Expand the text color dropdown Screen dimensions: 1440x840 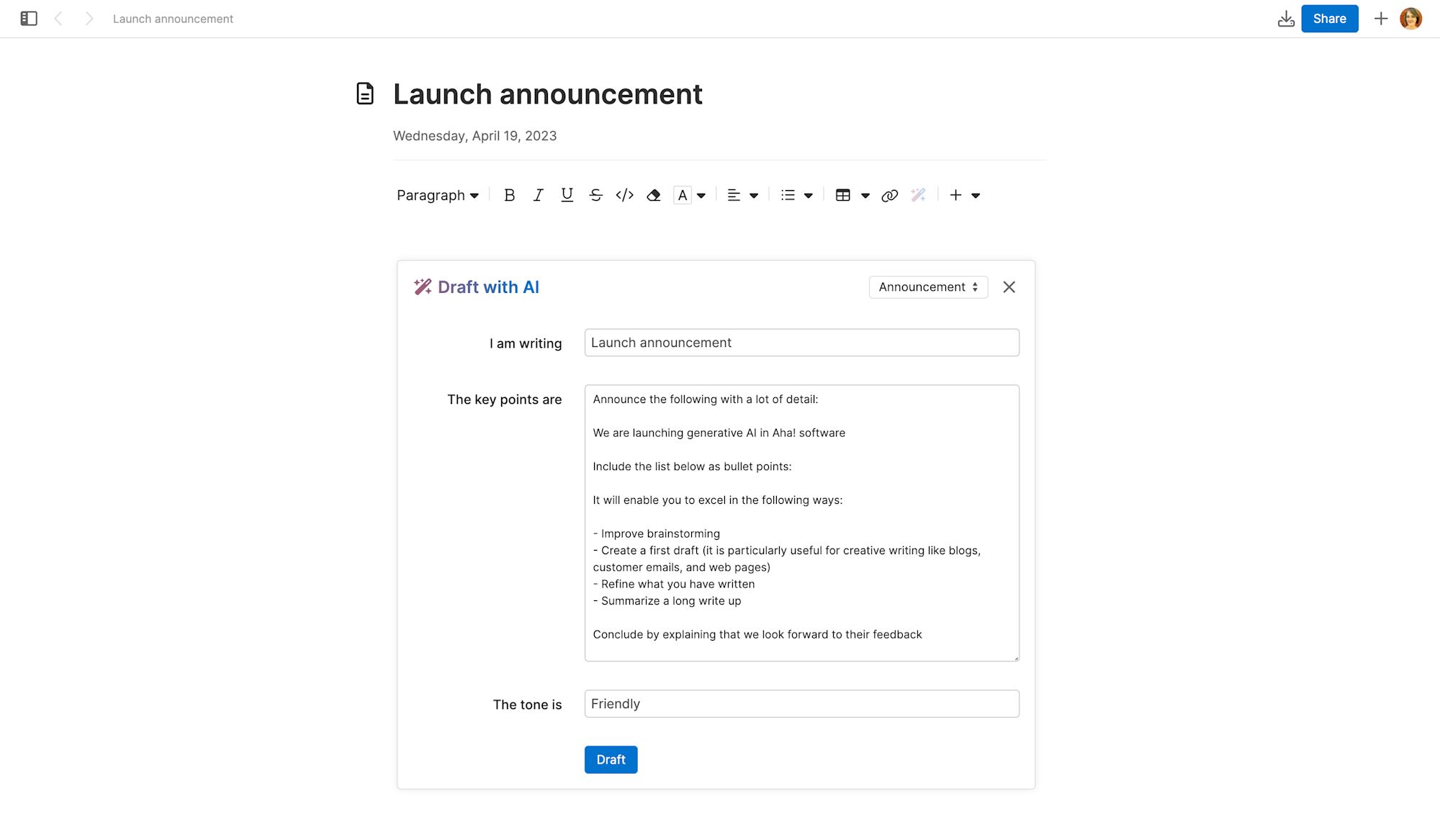click(701, 195)
